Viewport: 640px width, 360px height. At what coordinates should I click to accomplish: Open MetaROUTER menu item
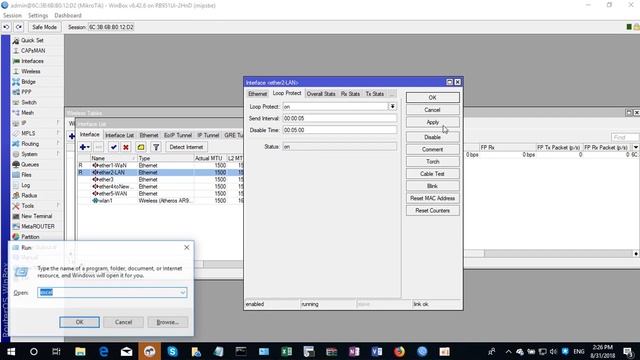pyautogui.click(x=38, y=227)
